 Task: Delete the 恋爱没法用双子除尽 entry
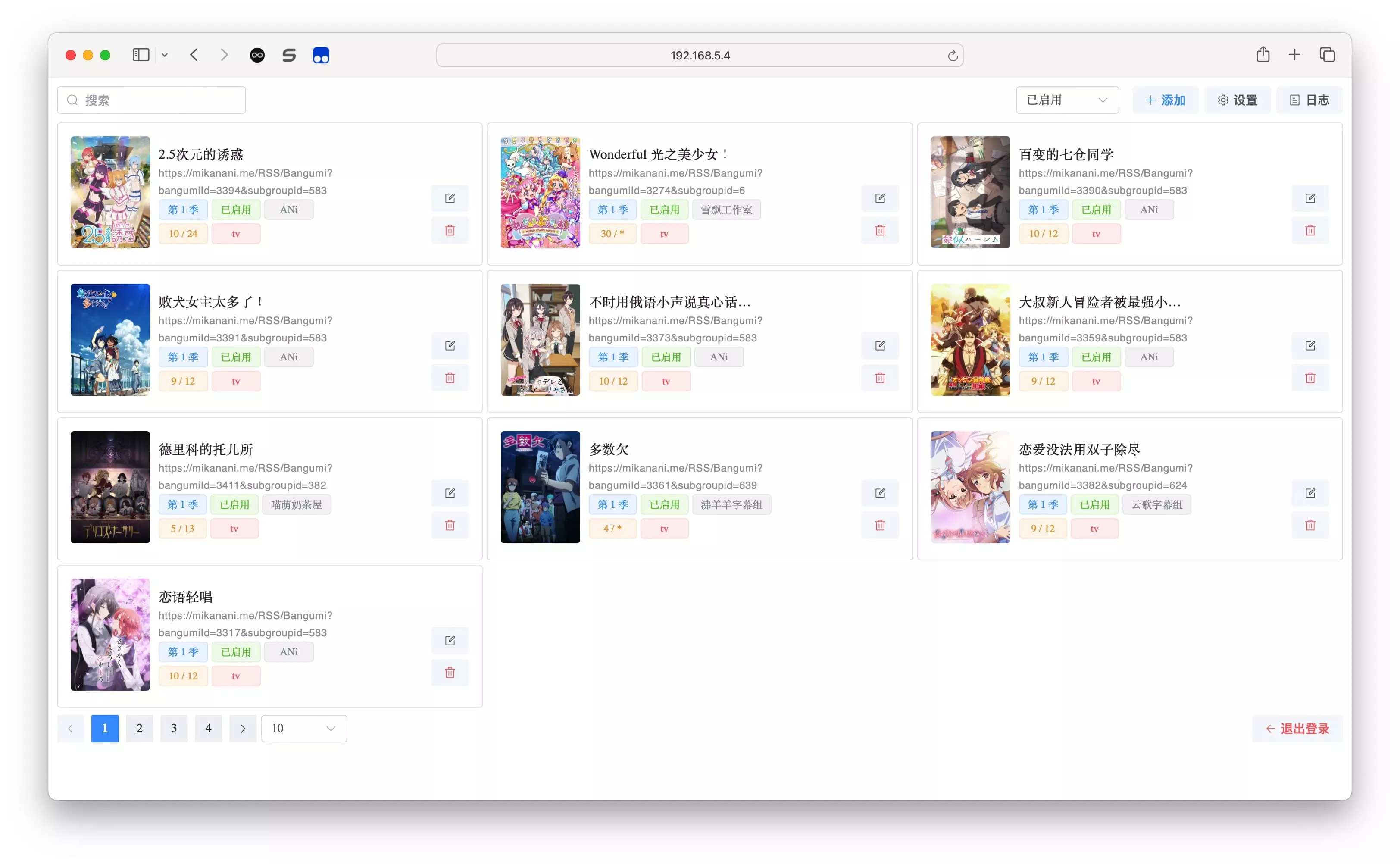[1310, 525]
